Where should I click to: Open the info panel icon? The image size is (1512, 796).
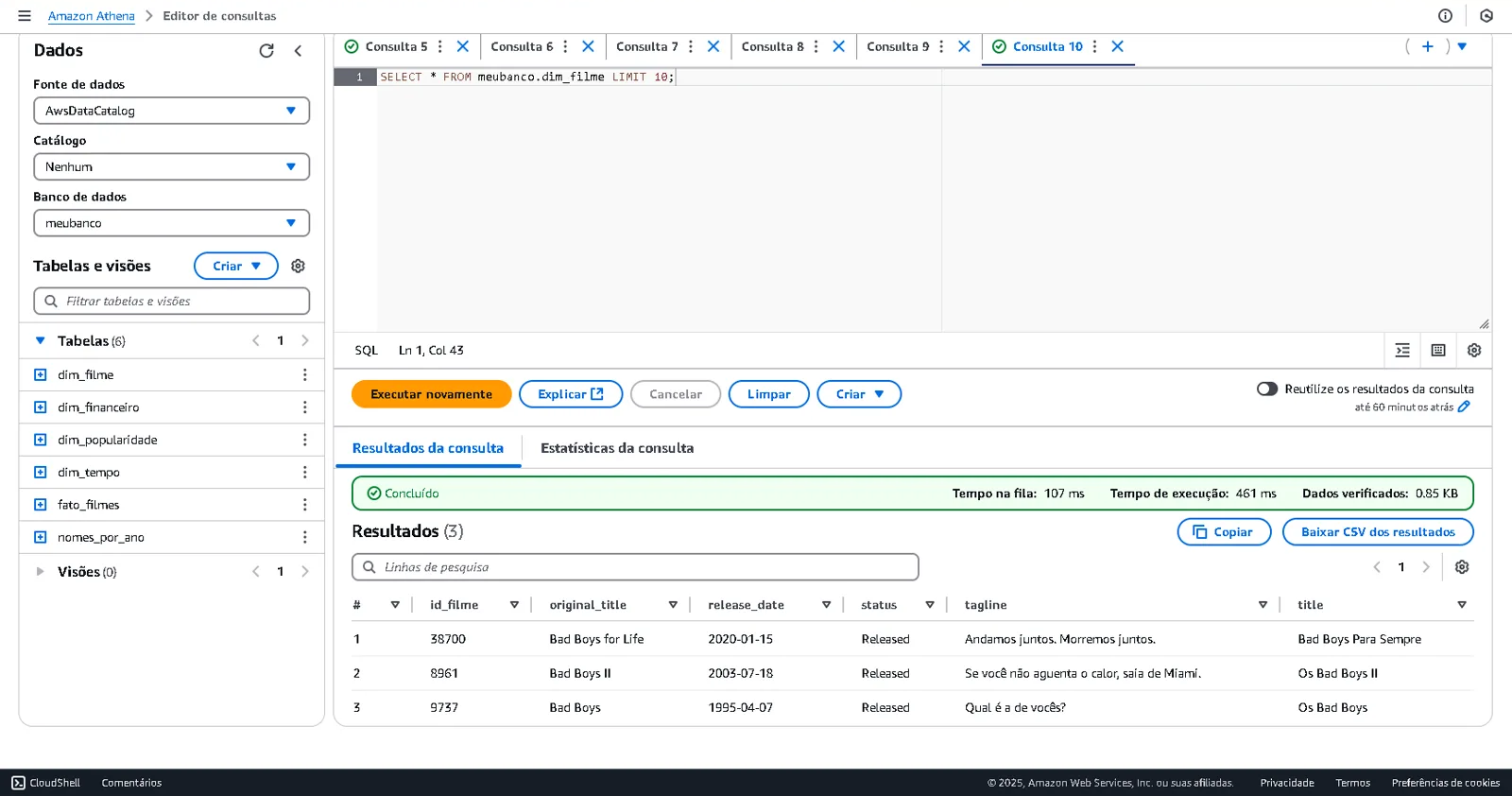[1445, 16]
